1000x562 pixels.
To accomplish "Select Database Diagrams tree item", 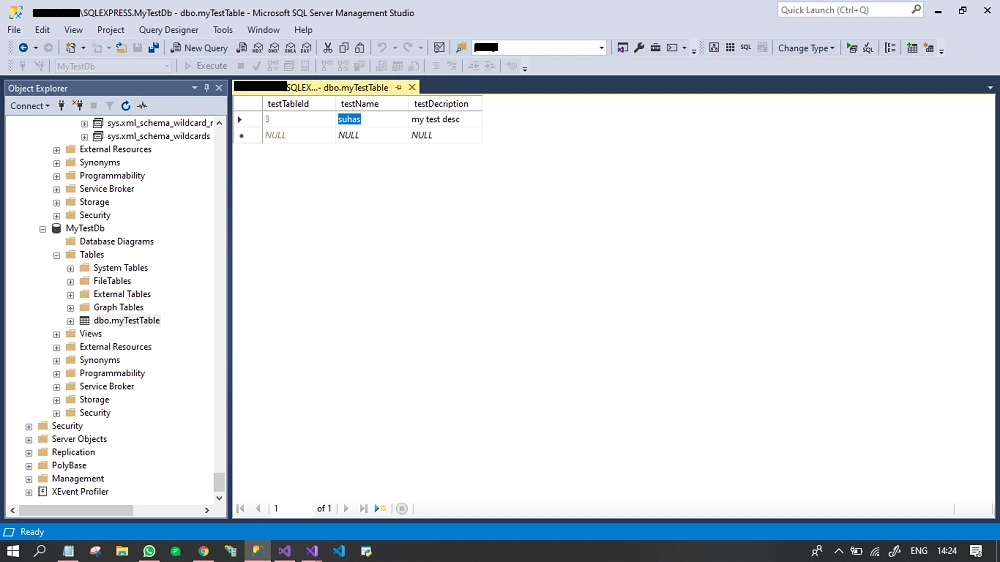I will tap(116, 242).
